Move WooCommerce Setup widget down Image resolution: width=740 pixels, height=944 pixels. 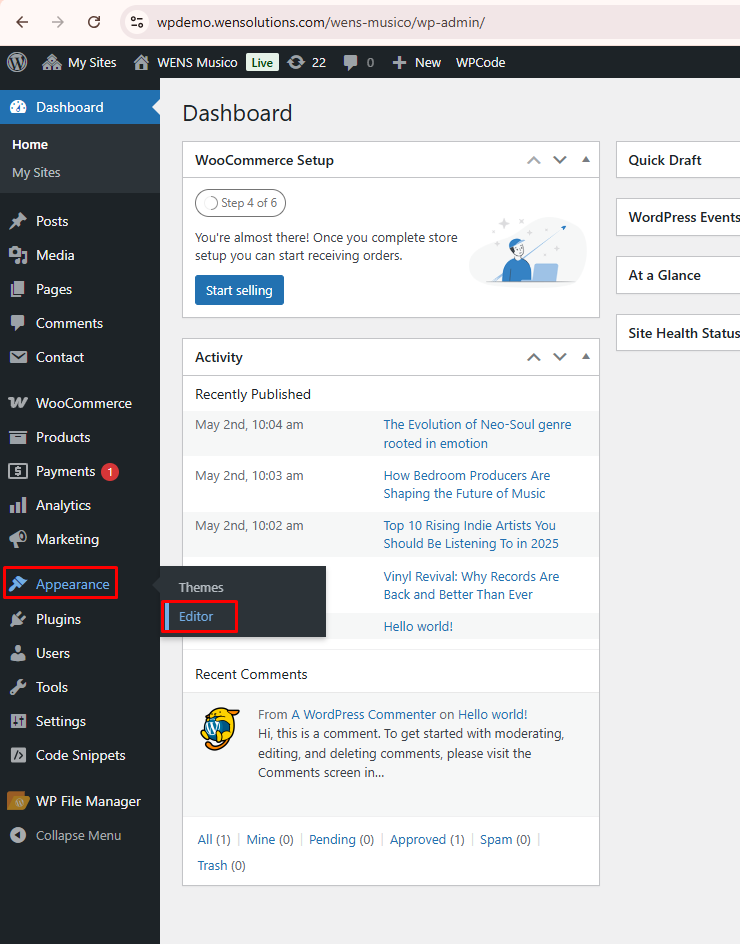coord(560,160)
